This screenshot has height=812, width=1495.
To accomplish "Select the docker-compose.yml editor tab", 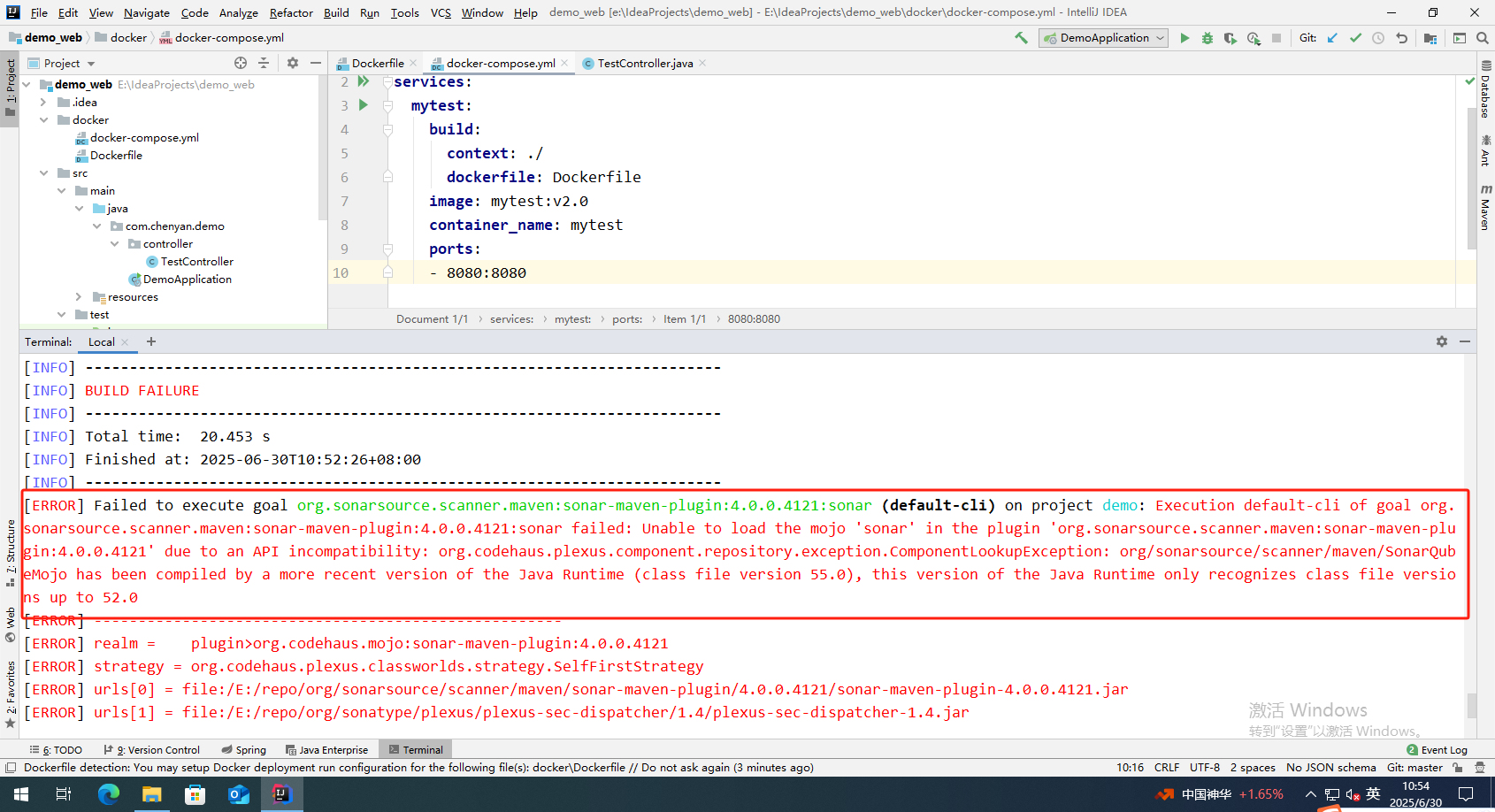I will click(x=500, y=64).
